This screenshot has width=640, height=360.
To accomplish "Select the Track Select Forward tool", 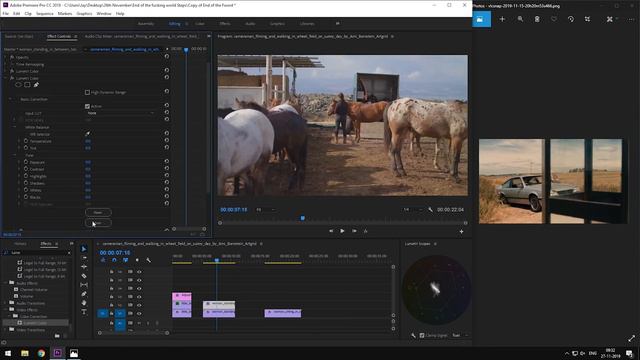I will pyautogui.click(x=84, y=258).
